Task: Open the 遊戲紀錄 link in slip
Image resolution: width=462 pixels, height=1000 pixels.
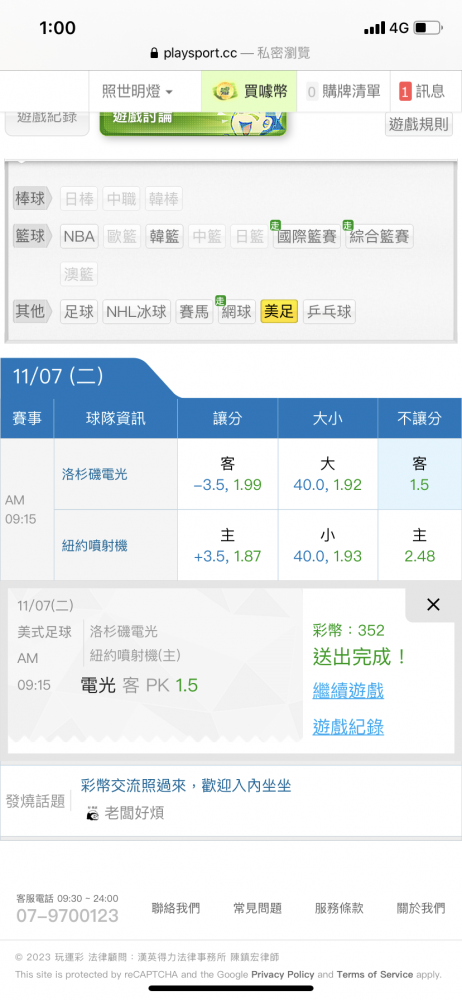Action: click(348, 727)
